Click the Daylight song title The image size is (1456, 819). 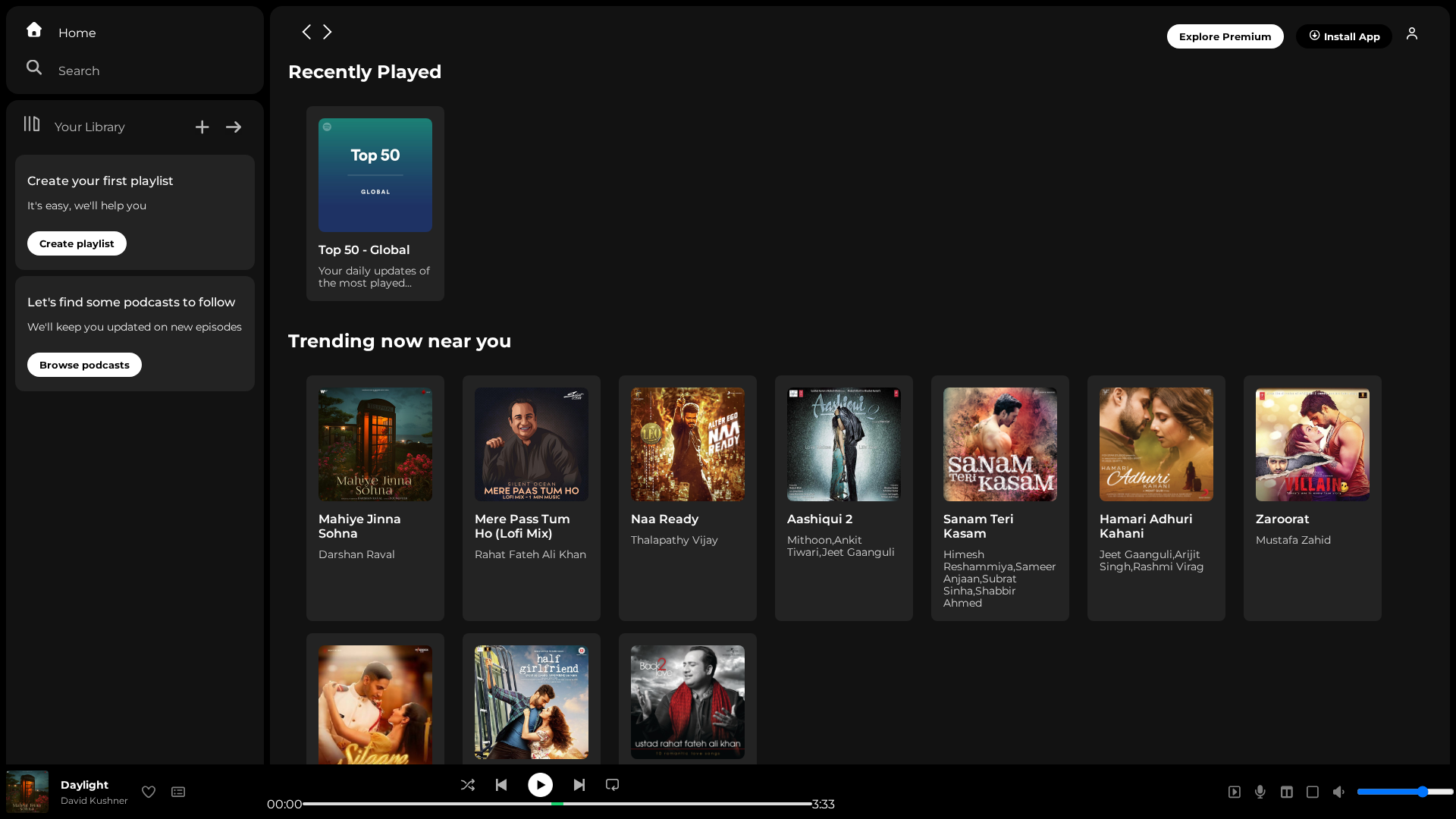[x=84, y=785]
